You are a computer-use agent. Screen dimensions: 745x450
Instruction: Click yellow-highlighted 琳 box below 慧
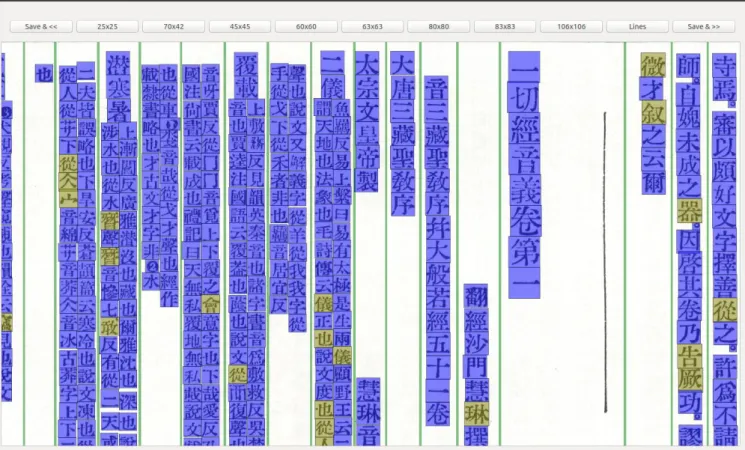[x=477, y=413]
